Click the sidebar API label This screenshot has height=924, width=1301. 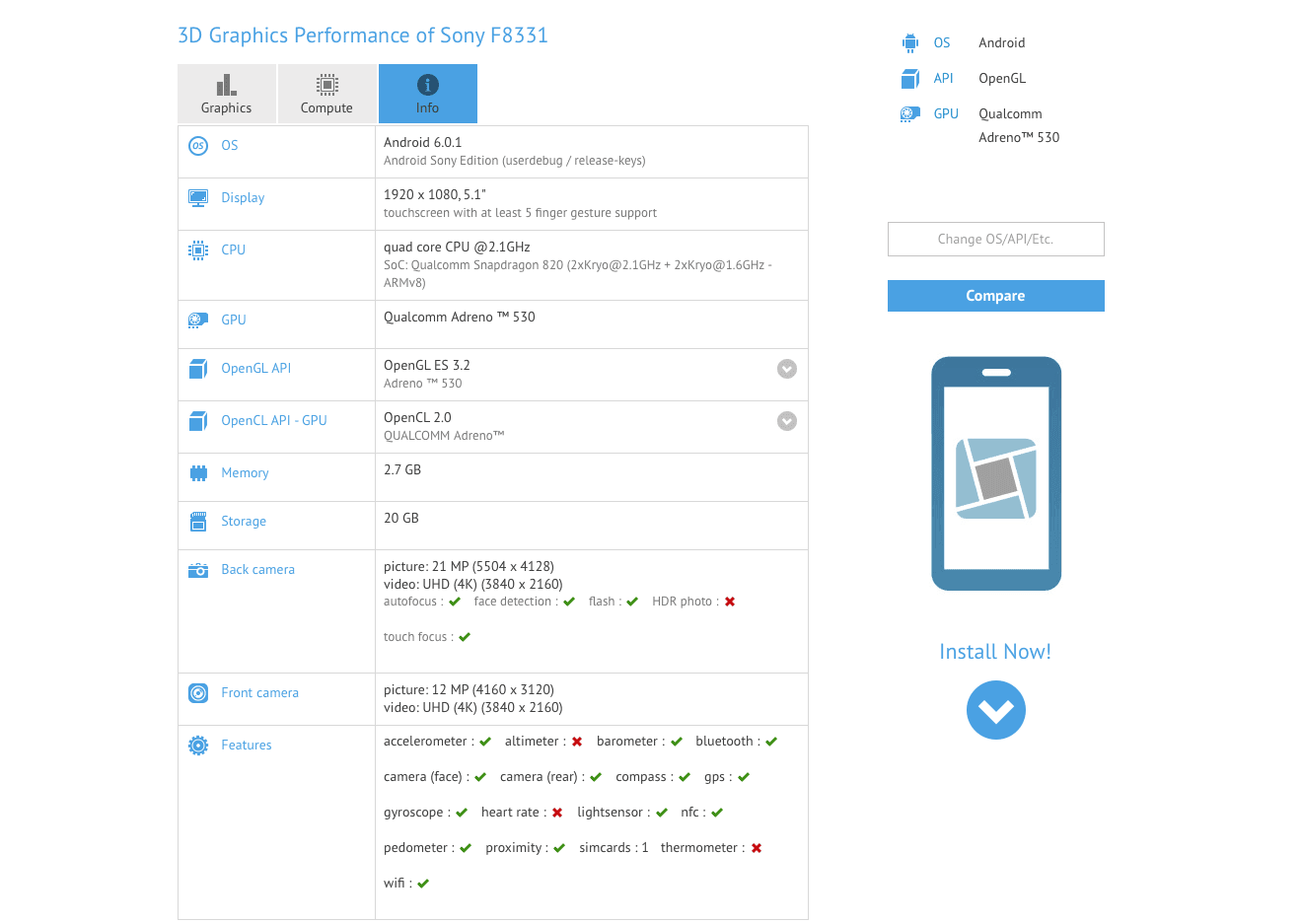pos(944,79)
